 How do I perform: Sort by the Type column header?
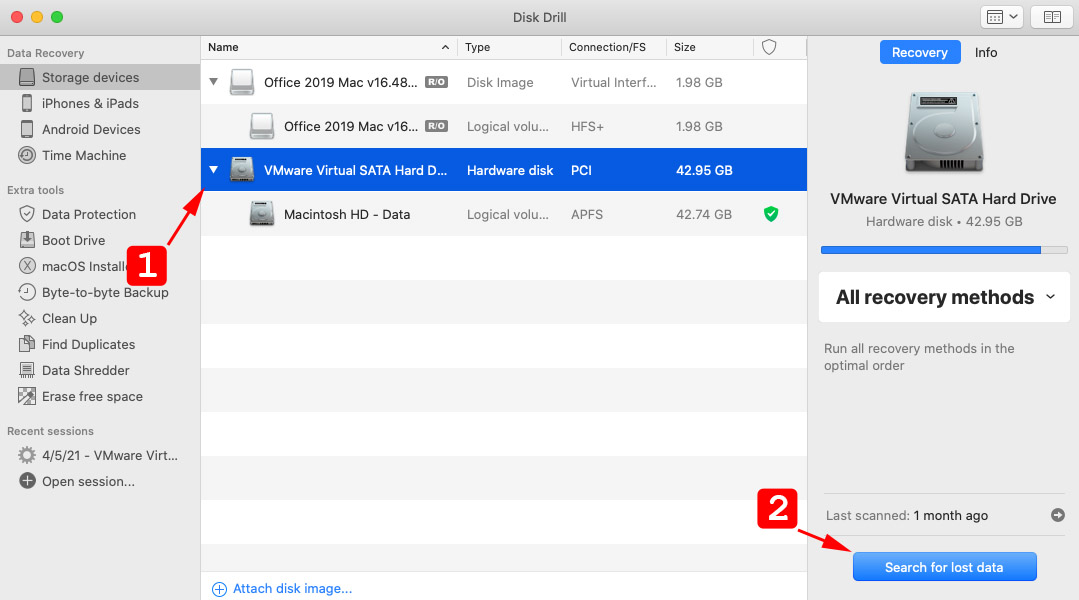[509, 47]
